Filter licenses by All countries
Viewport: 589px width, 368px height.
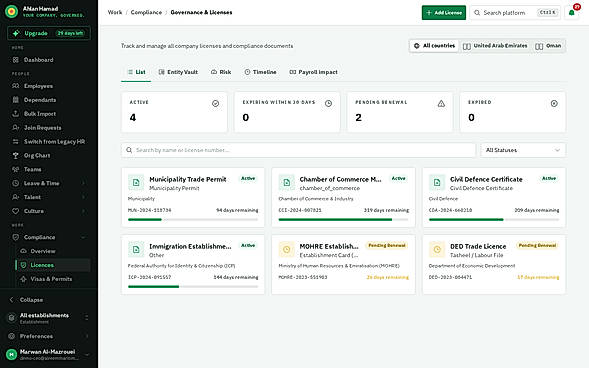coord(434,46)
